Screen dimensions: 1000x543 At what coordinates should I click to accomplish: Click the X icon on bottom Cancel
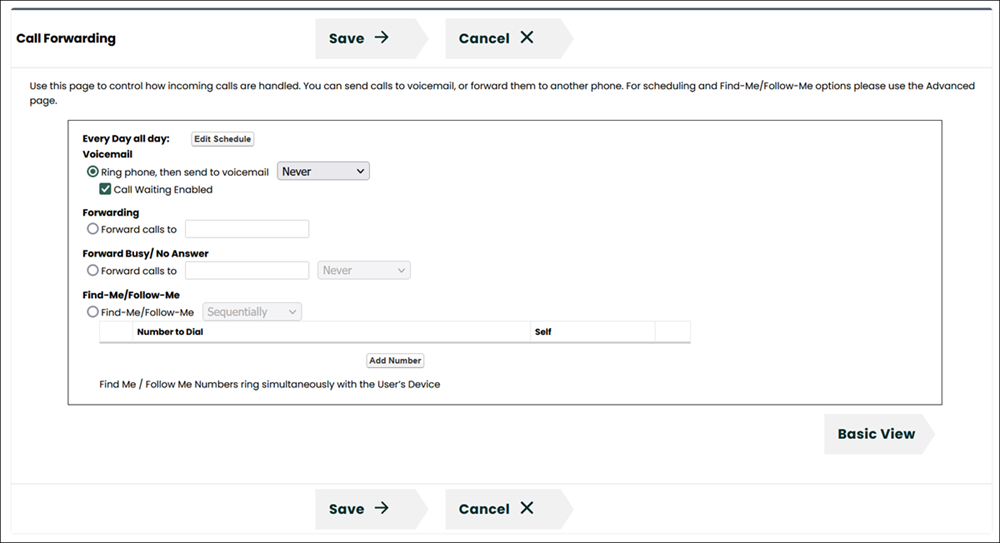tap(527, 508)
